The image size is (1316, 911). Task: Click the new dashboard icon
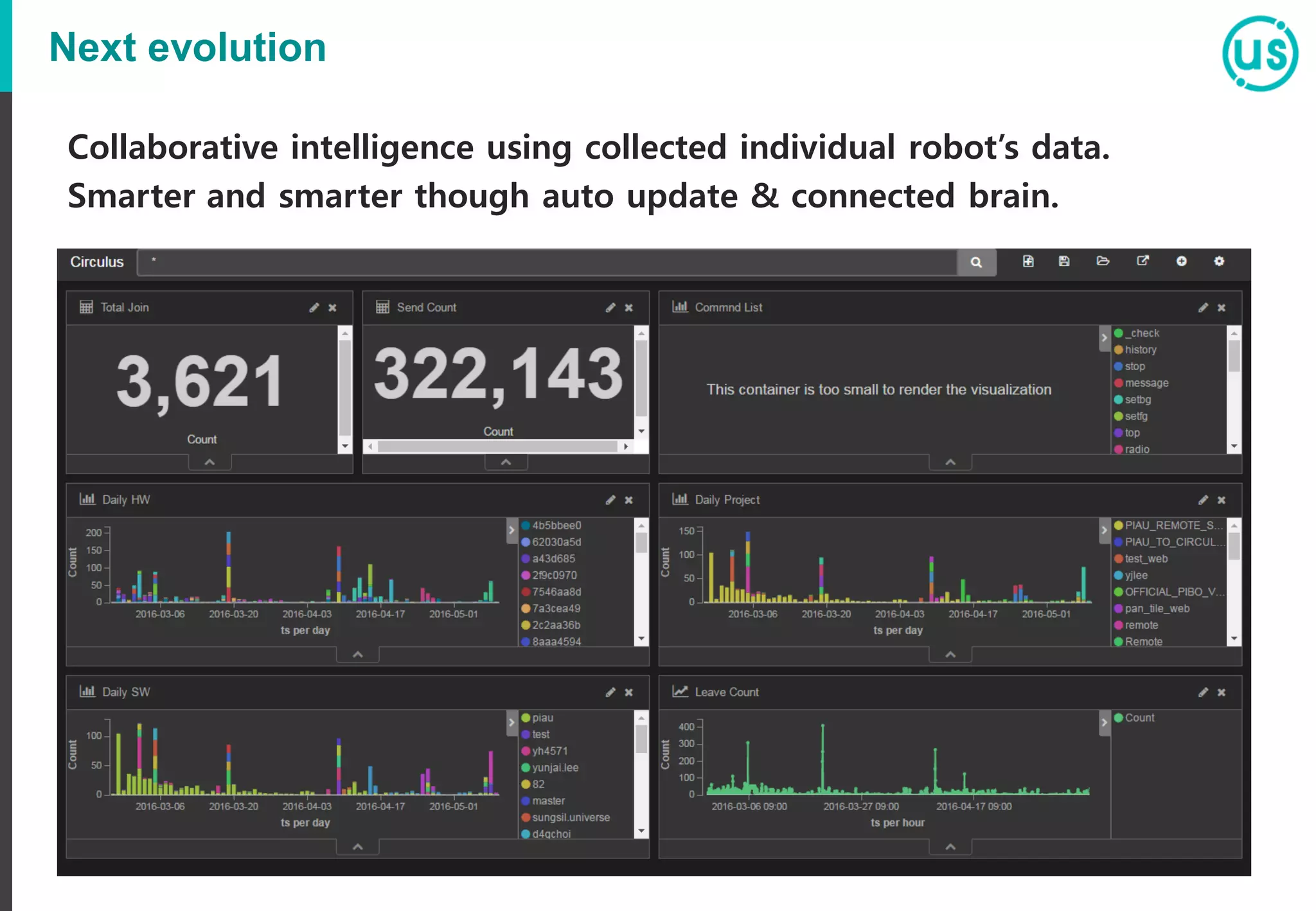(1028, 261)
